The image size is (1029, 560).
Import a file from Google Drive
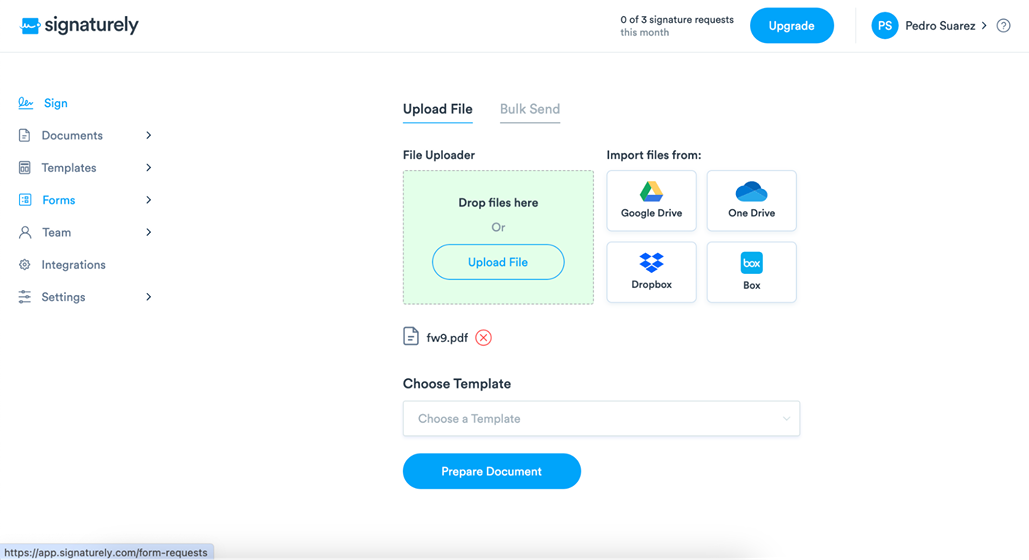point(651,200)
